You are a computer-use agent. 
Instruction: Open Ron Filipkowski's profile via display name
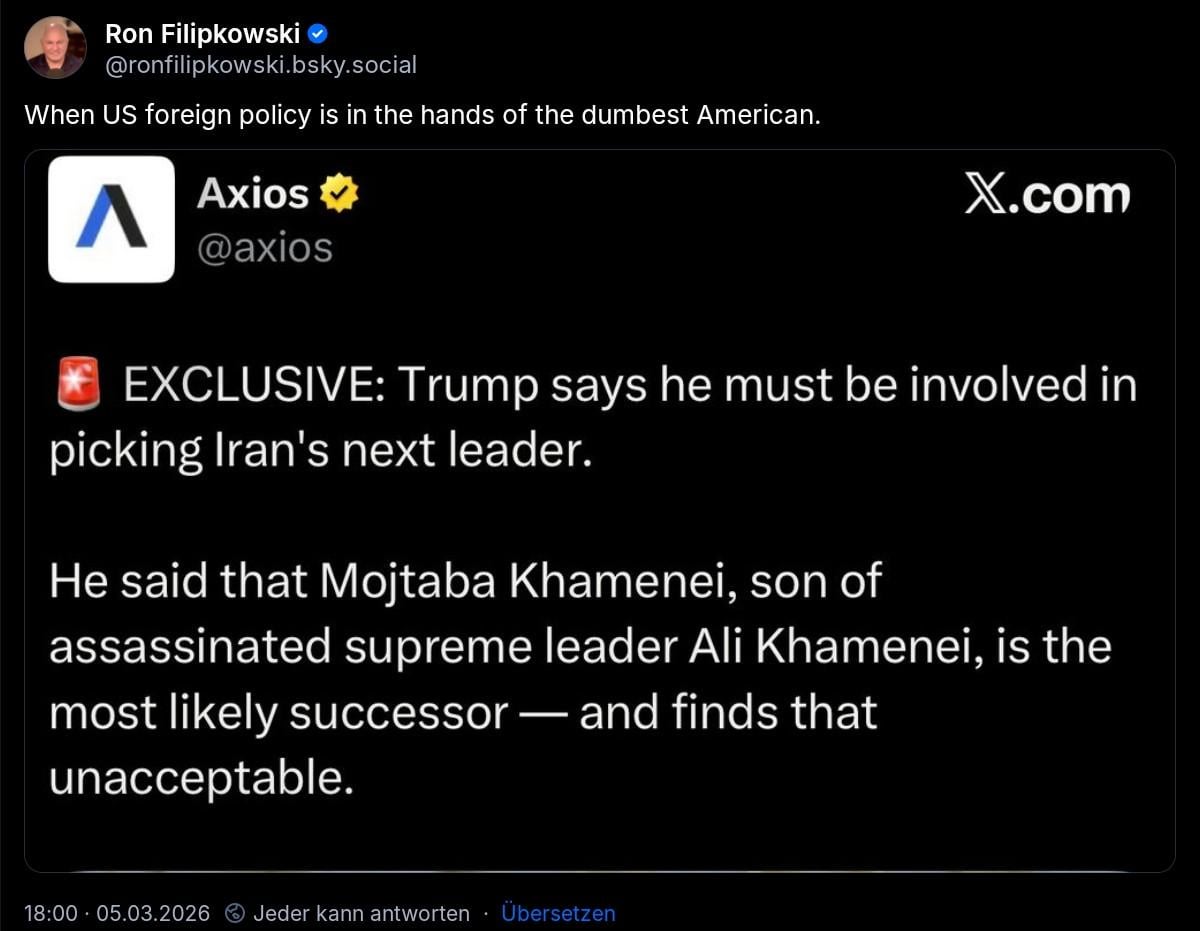point(202,35)
